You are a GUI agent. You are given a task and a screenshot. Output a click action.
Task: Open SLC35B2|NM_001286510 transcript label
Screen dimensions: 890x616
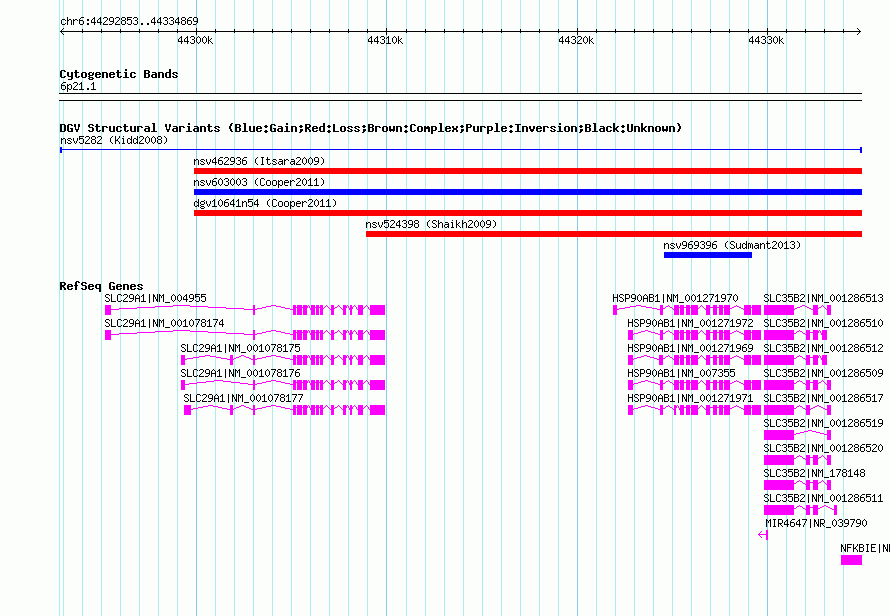click(x=824, y=323)
